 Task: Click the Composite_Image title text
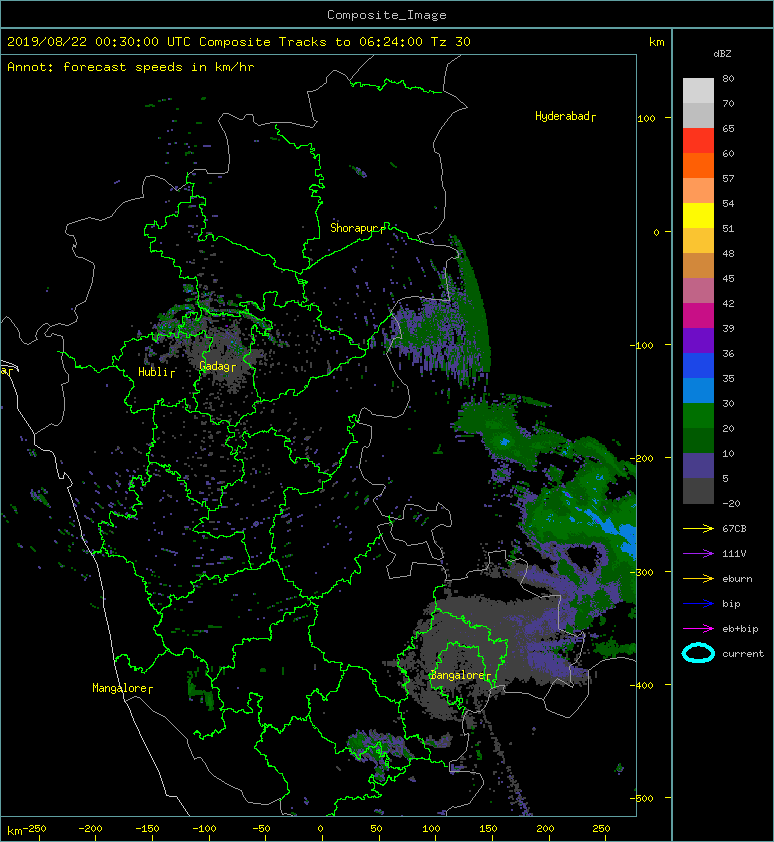click(387, 15)
